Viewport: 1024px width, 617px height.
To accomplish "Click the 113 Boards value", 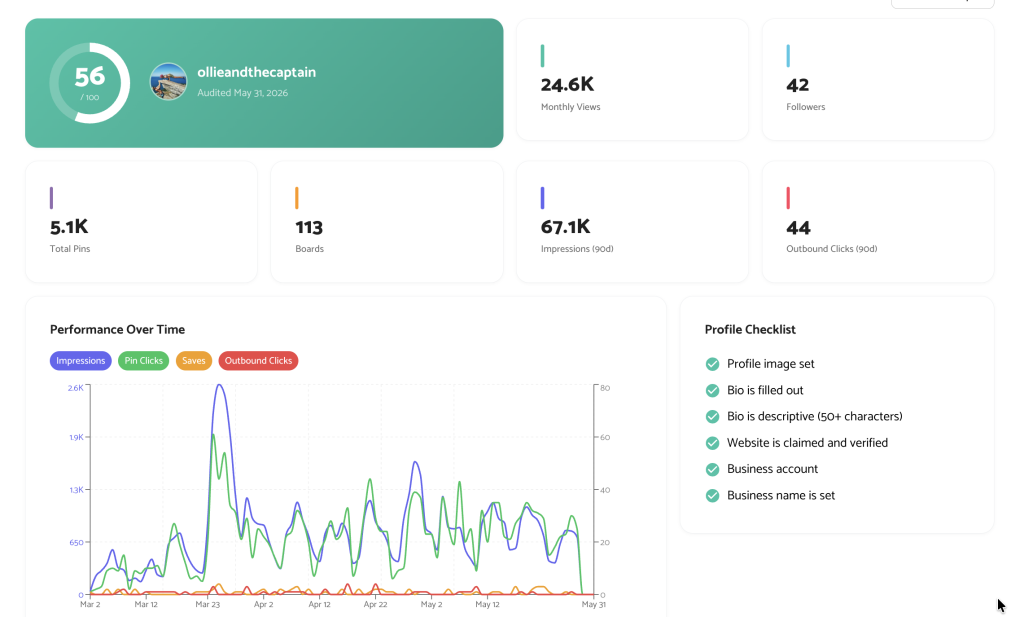I will coord(309,227).
